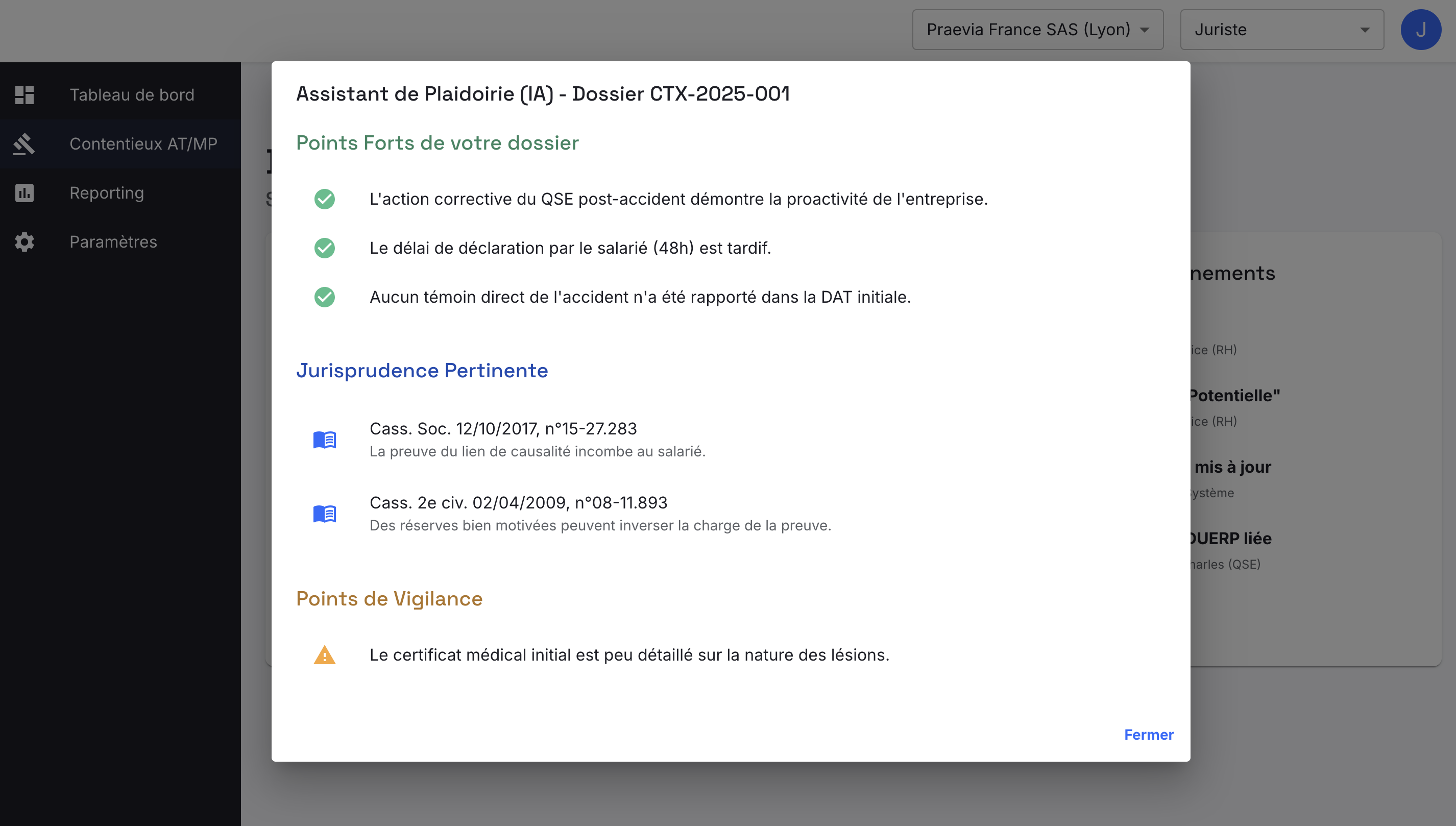The width and height of the screenshot is (1456, 826).
Task: Open the Cass. Soc. n°15-27.283 jurisprudence entry
Action: click(502, 428)
